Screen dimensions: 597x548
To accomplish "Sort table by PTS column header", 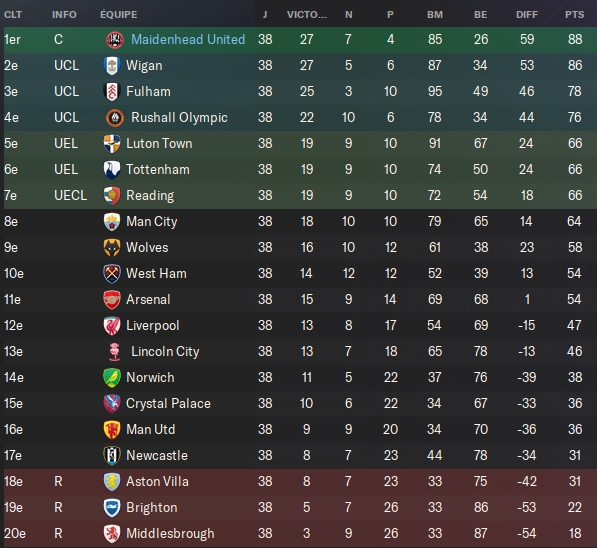I will click(575, 14).
